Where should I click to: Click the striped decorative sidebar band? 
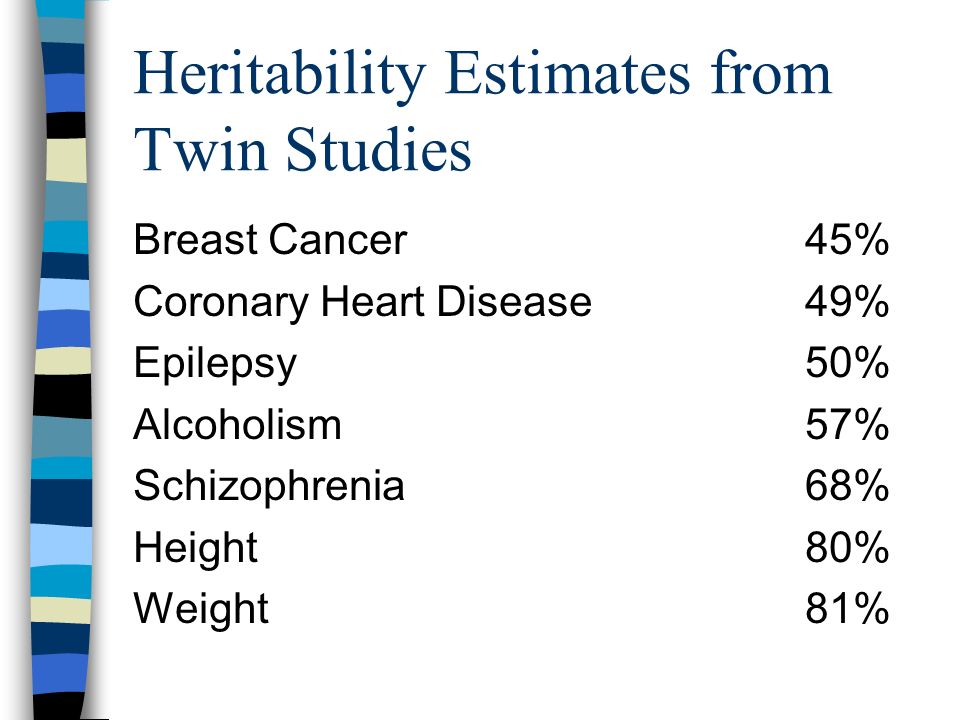click(62, 360)
